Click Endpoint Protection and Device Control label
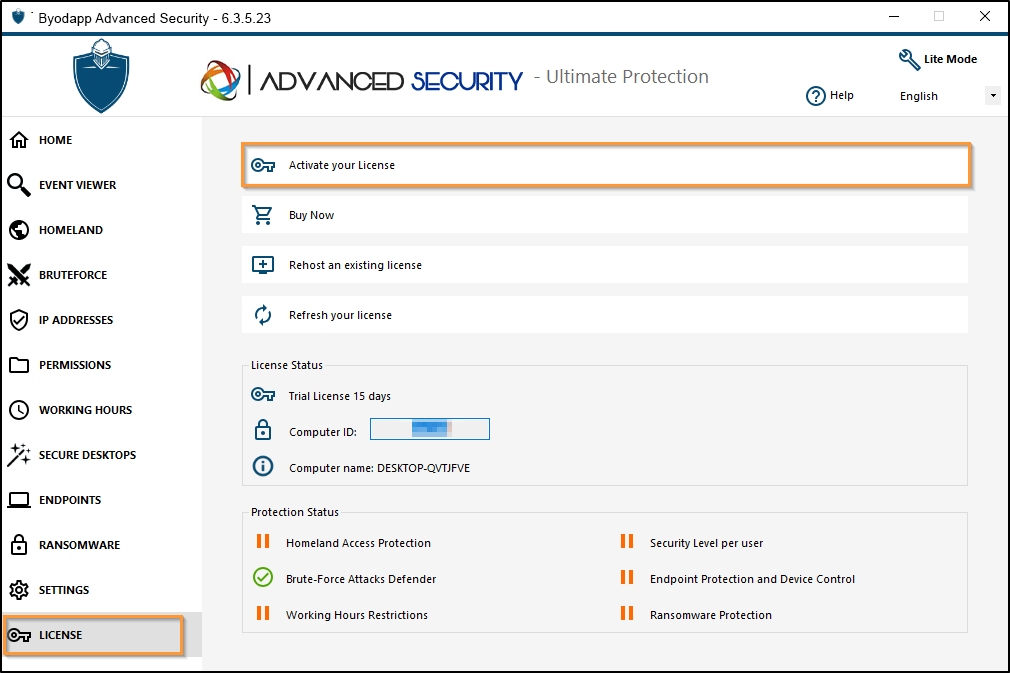Viewport: 1010px width, 673px height. pyautogui.click(x=752, y=579)
